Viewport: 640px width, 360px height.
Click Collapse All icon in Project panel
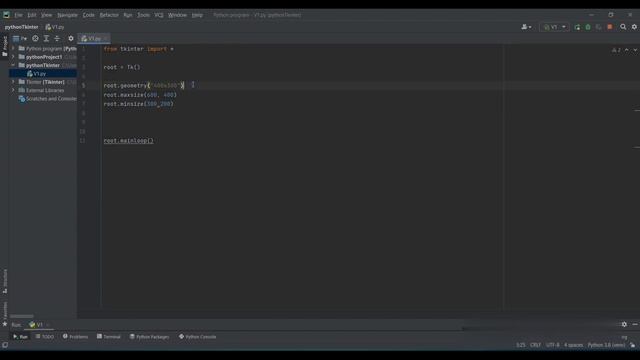point(57,38)
